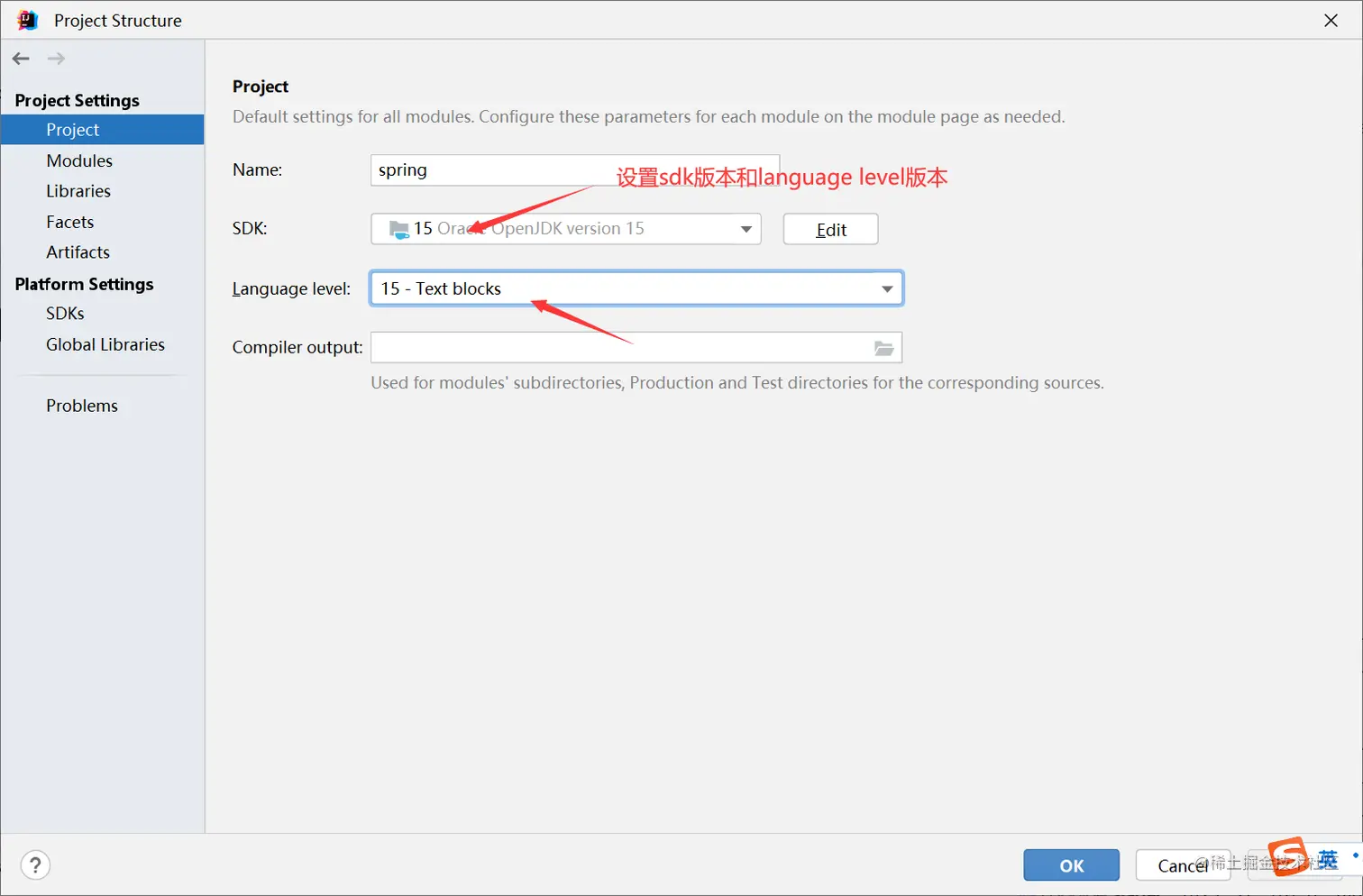Open the SDK dropdown arrow
Image resolution: width=1363 pixels, height=896 pixels.
point(746,229)
